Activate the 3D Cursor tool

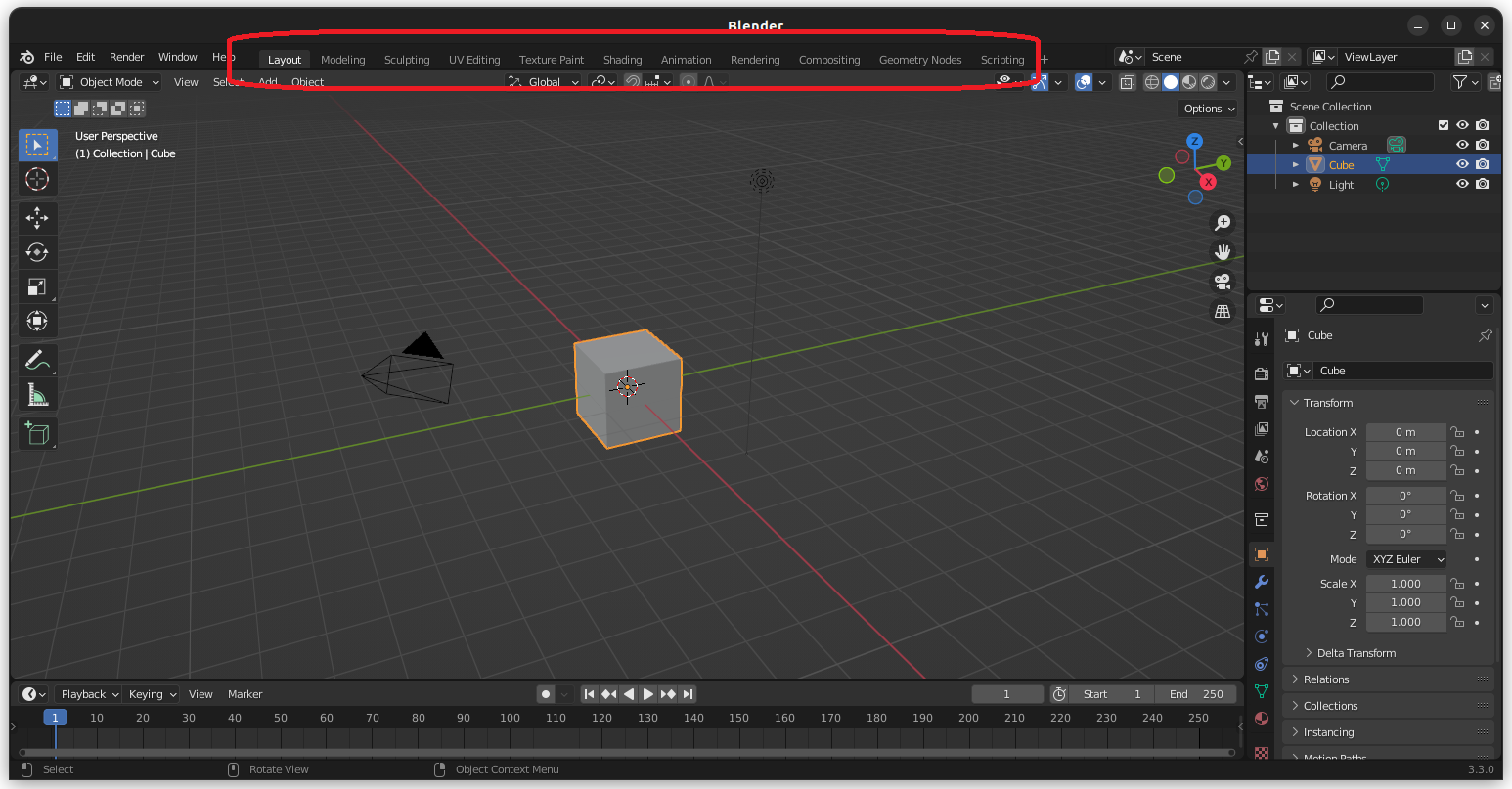[37, 179]
